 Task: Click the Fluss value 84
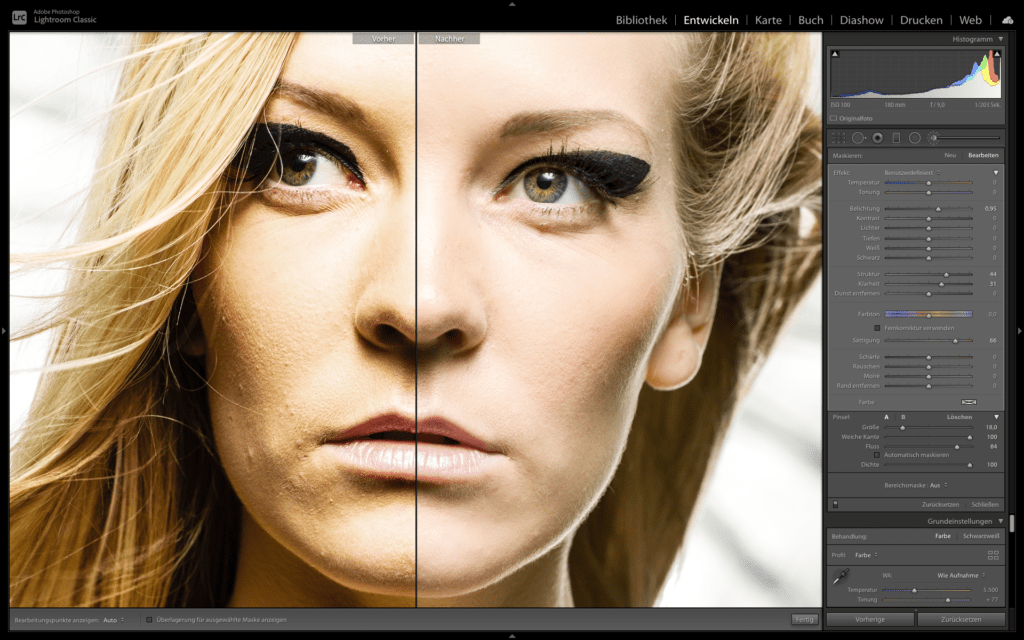click(x=993, y=447)
